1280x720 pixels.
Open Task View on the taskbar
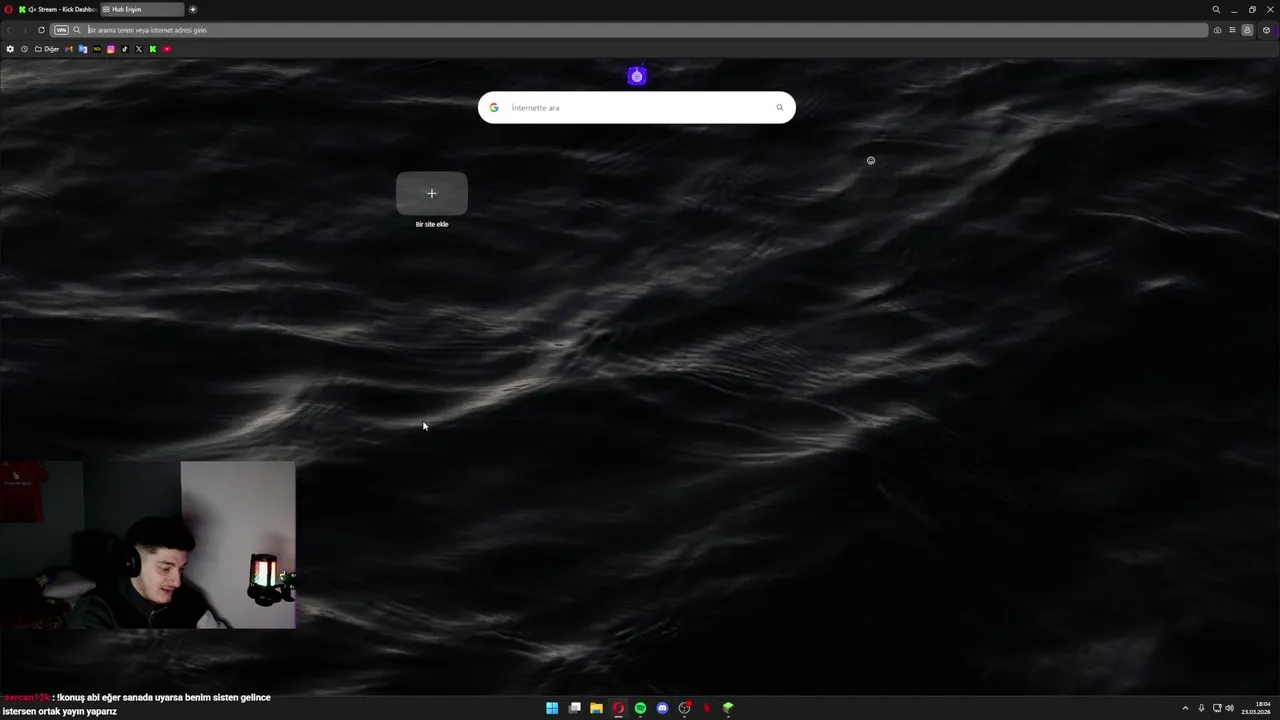575,708
